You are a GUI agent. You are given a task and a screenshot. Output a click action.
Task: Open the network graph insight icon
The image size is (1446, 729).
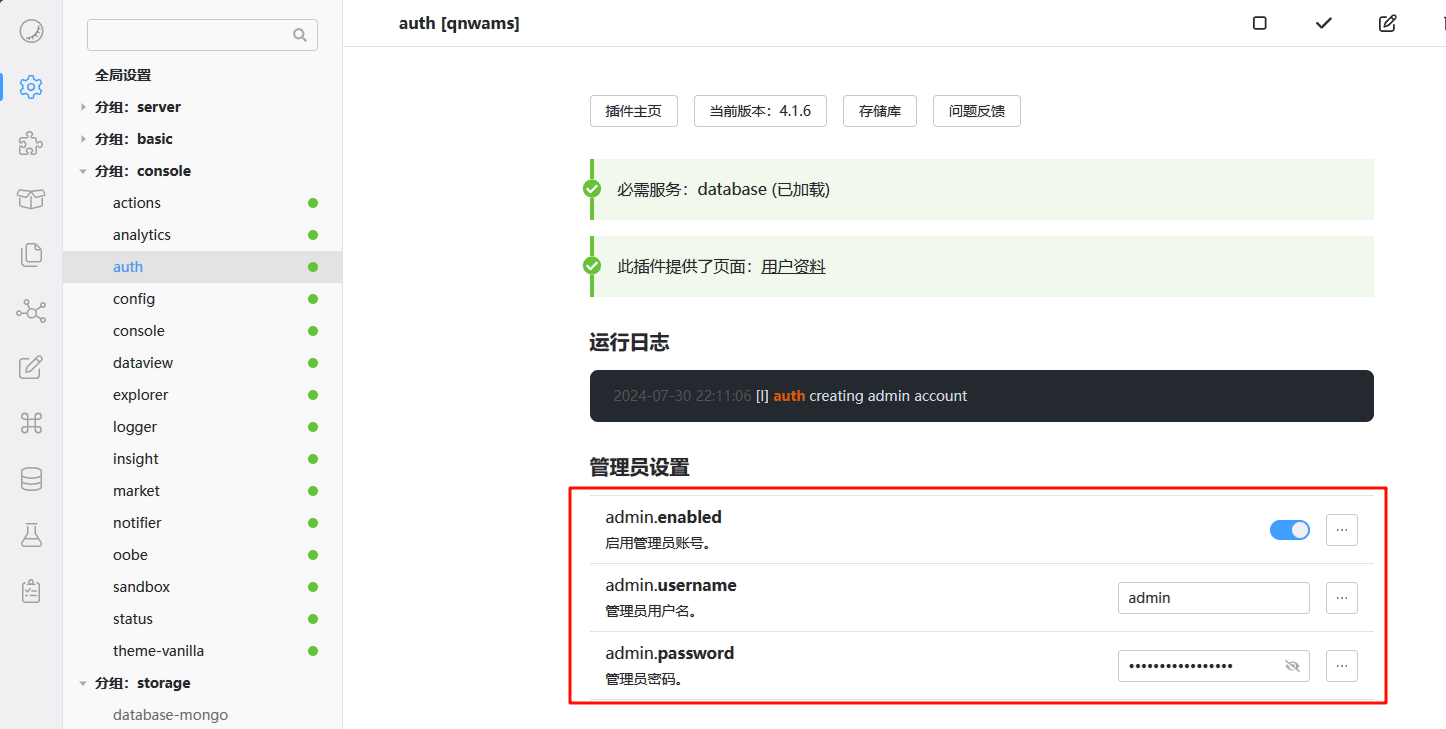(31, 312)
